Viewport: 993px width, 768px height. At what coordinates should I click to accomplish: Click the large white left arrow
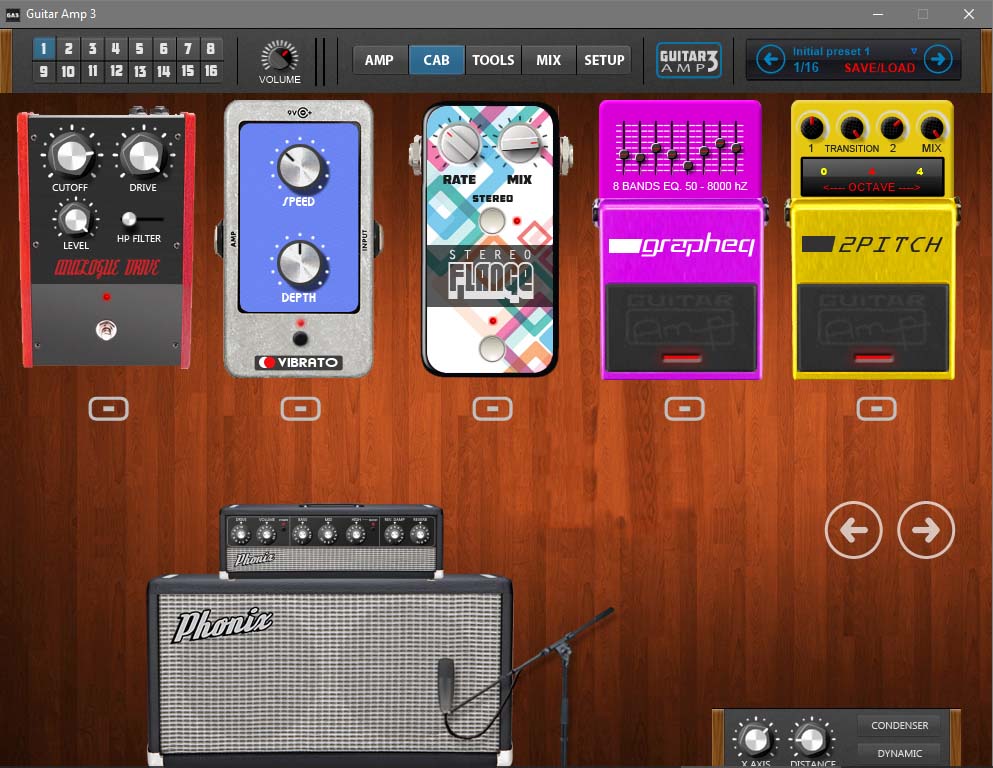coord(853,530)
